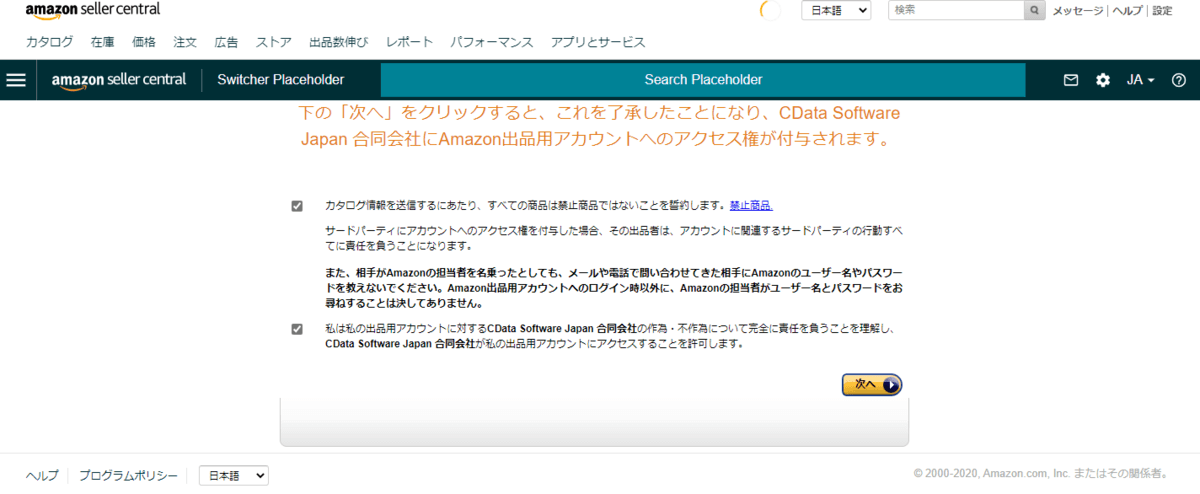Click the search magnifier button
Viewport: 1200px width, 494px height.
[x=1036, y=10]
